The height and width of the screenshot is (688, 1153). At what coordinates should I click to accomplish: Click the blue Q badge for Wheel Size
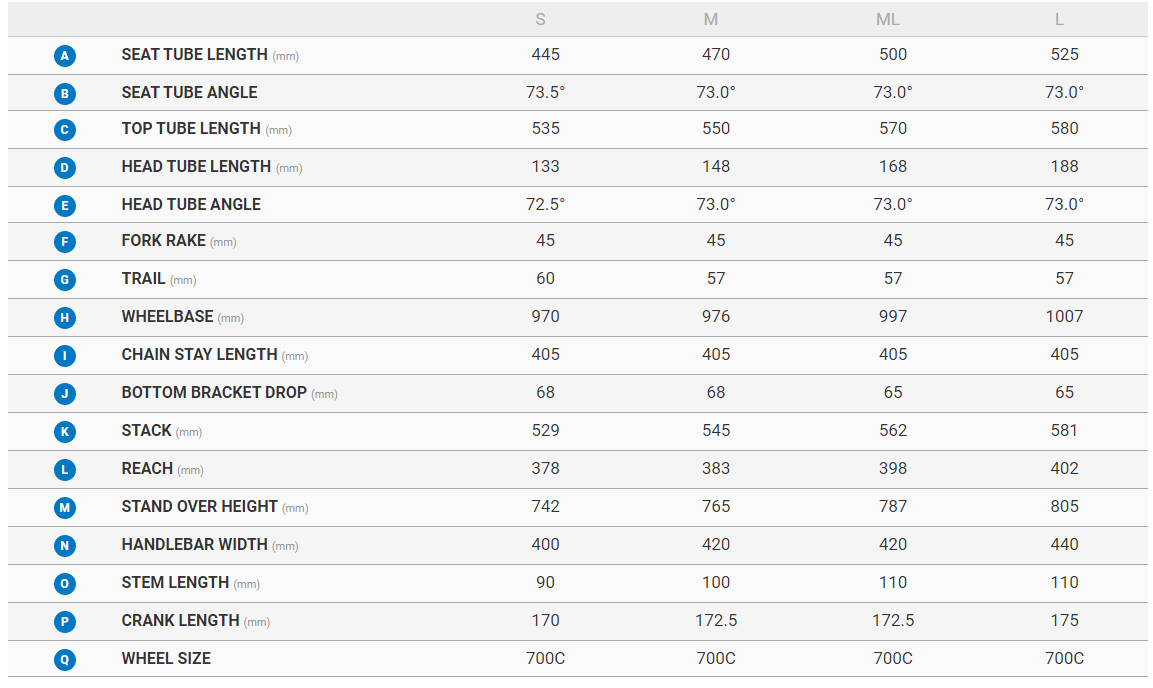(65, 660)
